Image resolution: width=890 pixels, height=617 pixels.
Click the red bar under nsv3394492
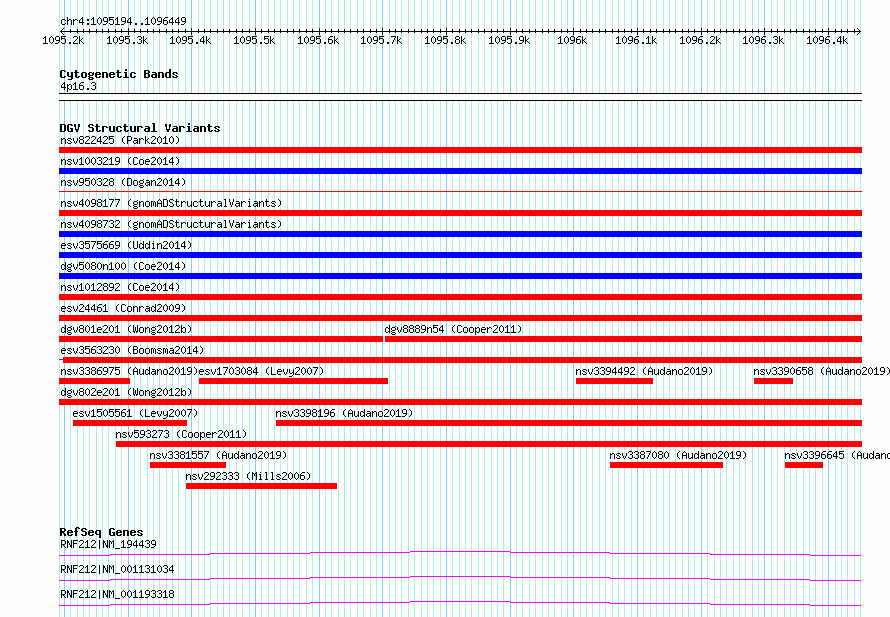click(614, 381)
